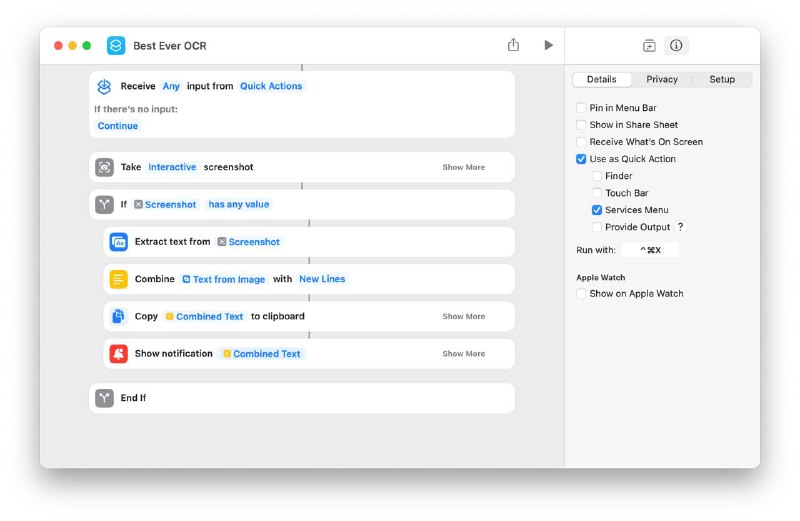Enable Show on Apple Watch
800x521 pixels.
point(581,293)
